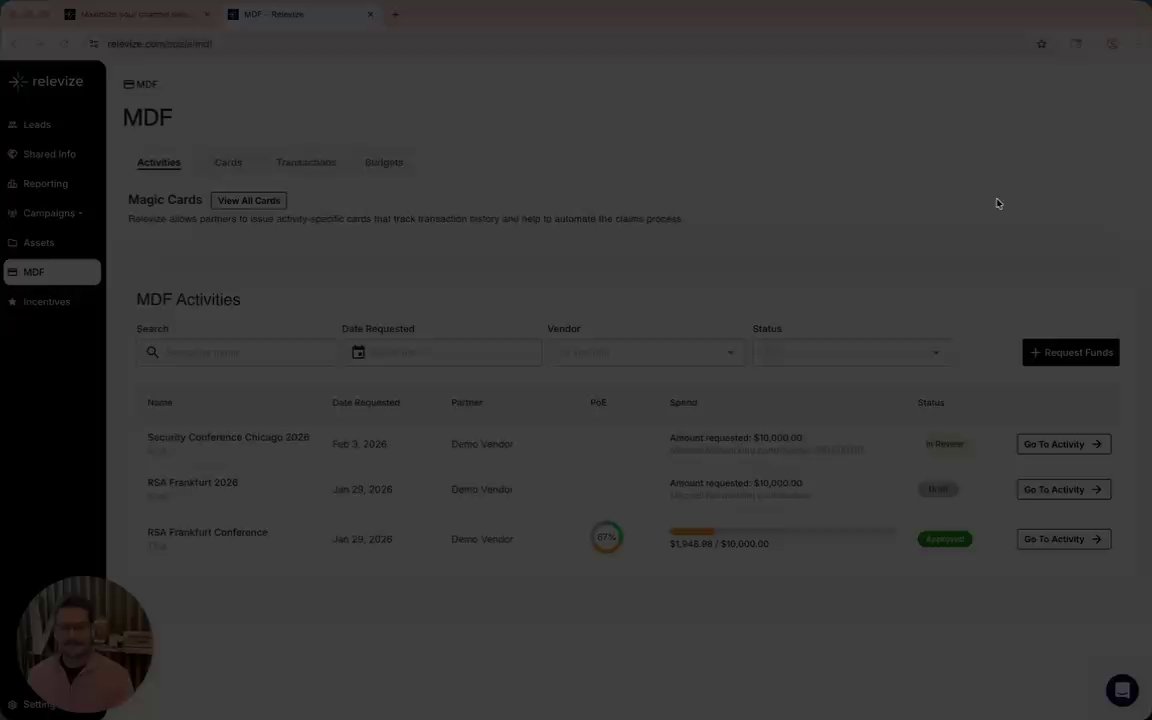Click the Assets folder icon
Viewport: 1152px width, 720px height.
[x=12, y=242]
